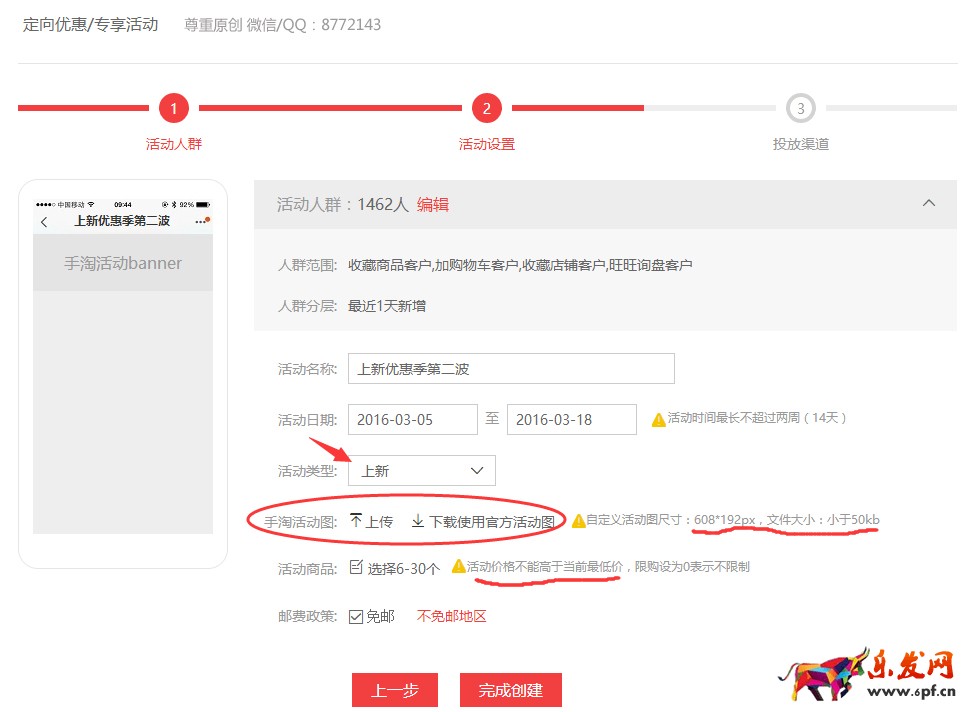Screen dimensions: 966x712
Task: Open the 活动类型 dropdown showing 上新
Action: point(421,471)
